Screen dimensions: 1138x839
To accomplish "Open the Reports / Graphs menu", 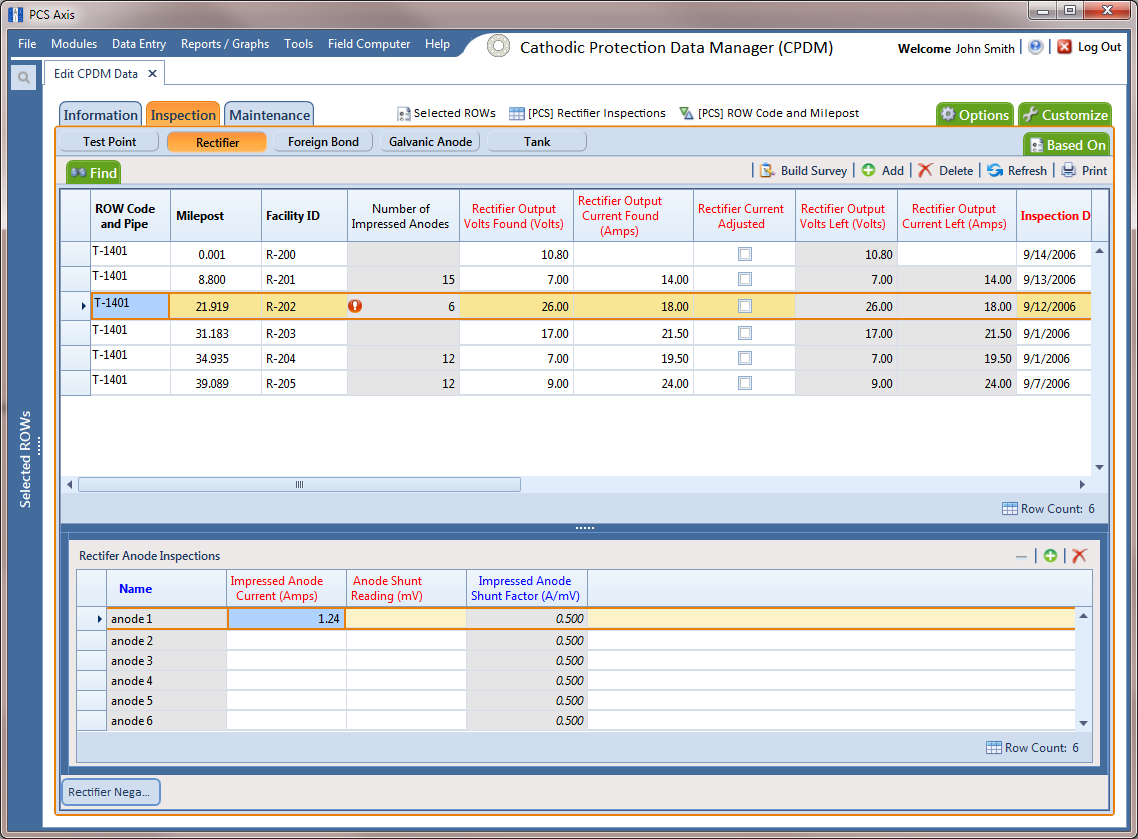I will click(x=225, y=44).
